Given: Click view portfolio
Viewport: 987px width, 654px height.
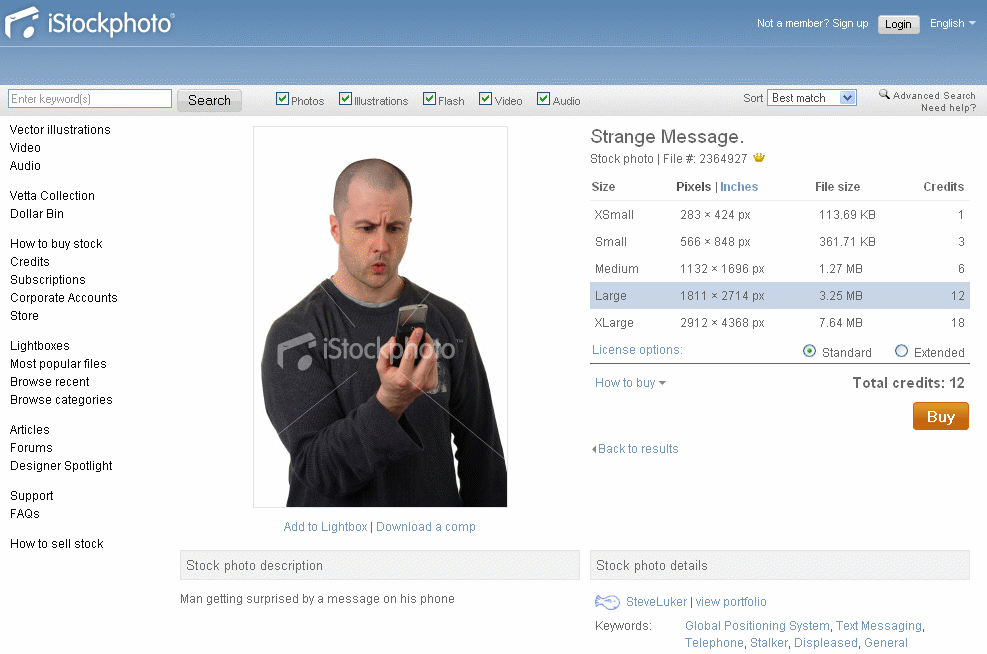Looking at the screenshot, I should pos(731,602).
